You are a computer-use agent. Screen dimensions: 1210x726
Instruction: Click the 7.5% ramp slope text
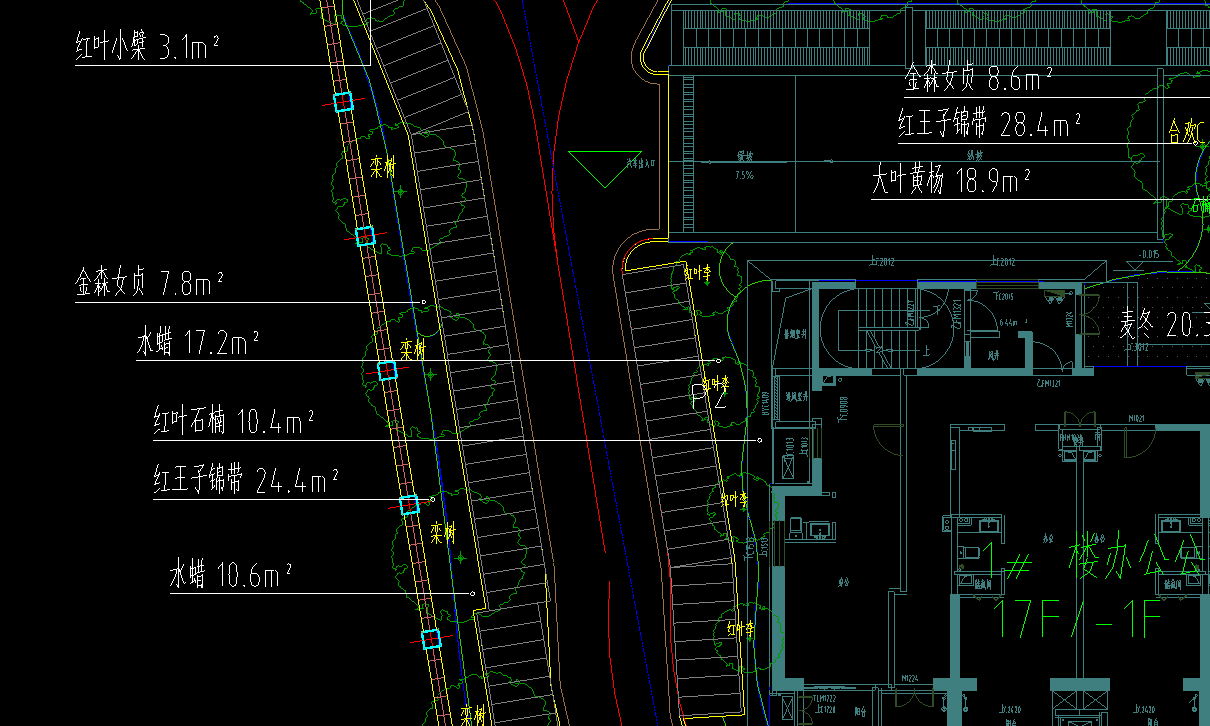(x=744, y=175)
